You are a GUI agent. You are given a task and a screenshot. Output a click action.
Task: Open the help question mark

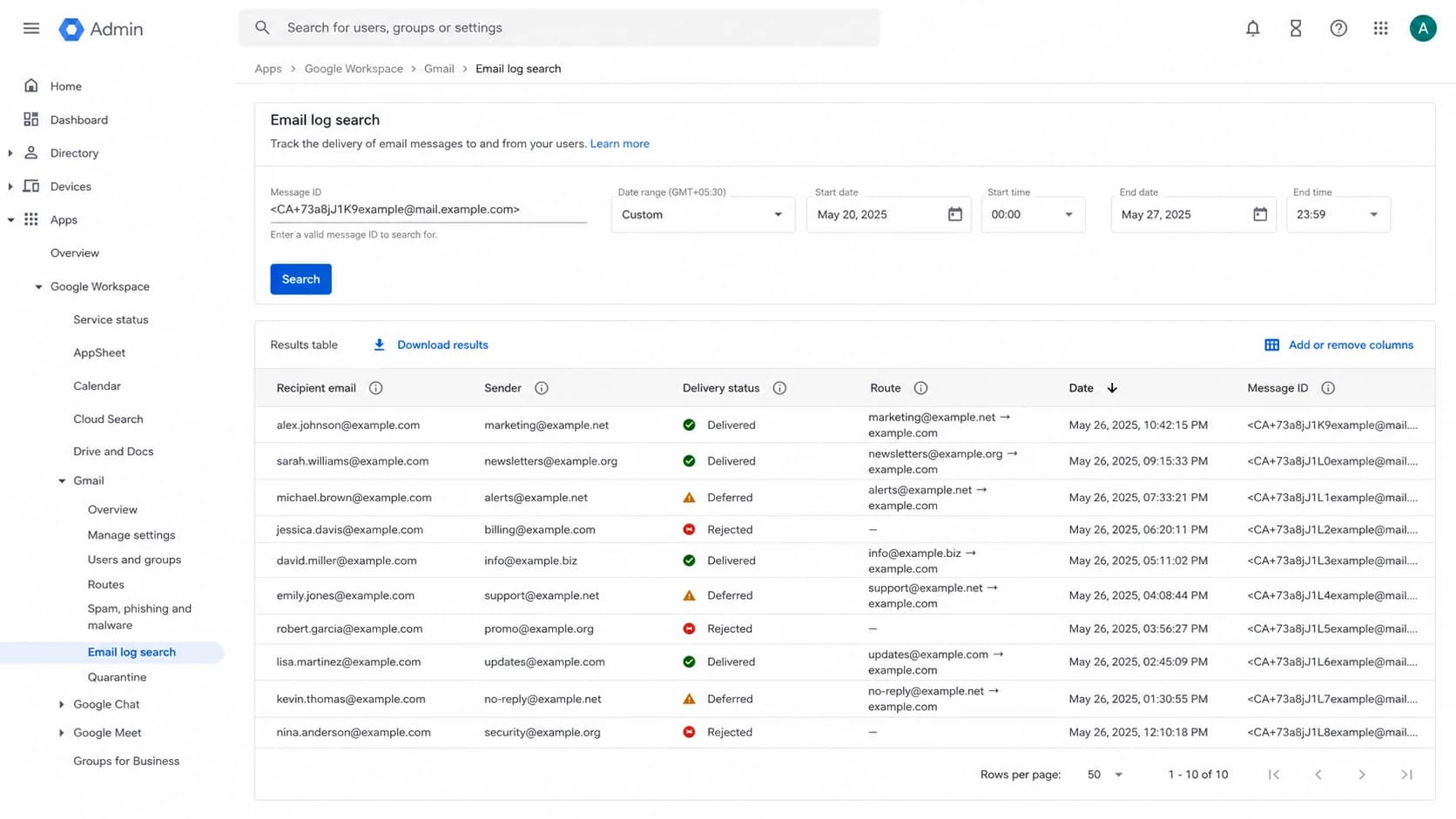pyautogui.click(x=1338, y=29)
